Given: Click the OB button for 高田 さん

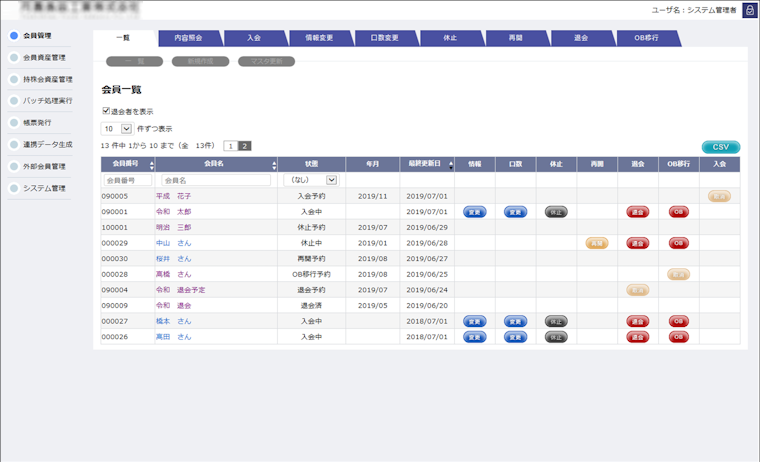Looking at the screenshot, I should click(678, 337).
